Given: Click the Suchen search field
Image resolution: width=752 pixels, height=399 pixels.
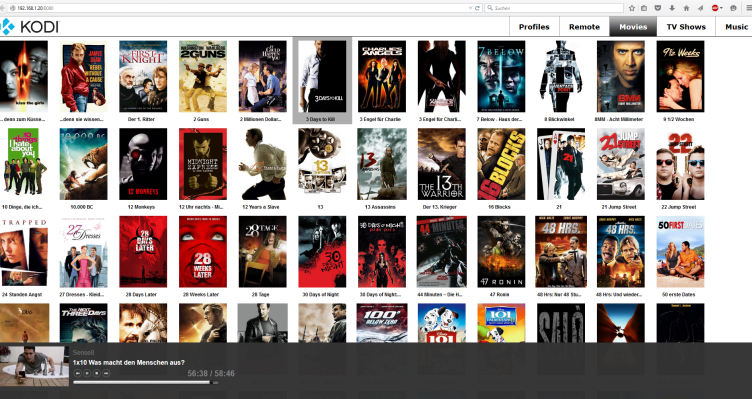Looking at the screenshot, I should tap(554, 8).
